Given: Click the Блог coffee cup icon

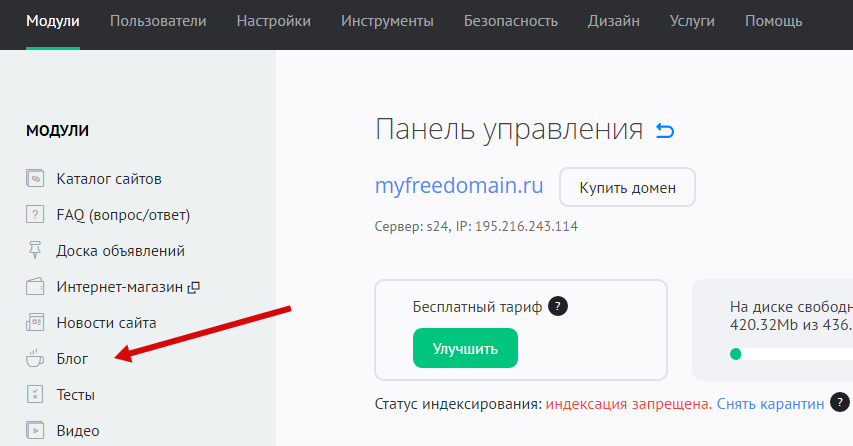Looking at the screenshot, I should (36, 358).
